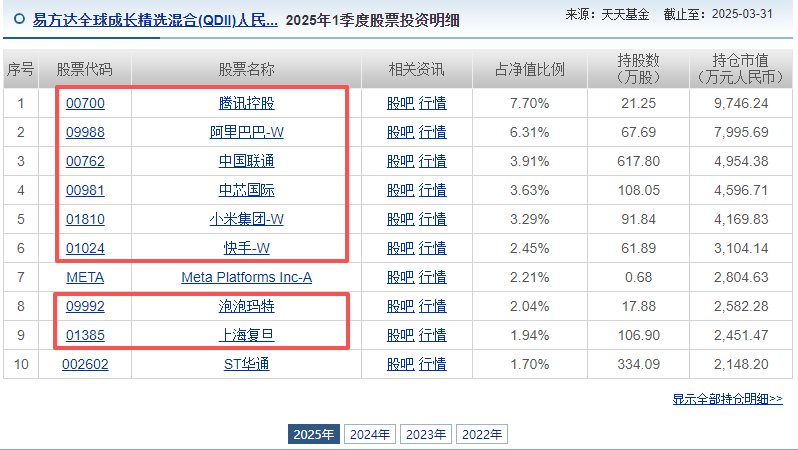Click the 截止至: 2025-03-31 date text
Image resolution: width=798 pixels, height=450 pixels.
[x=718, y=14]
